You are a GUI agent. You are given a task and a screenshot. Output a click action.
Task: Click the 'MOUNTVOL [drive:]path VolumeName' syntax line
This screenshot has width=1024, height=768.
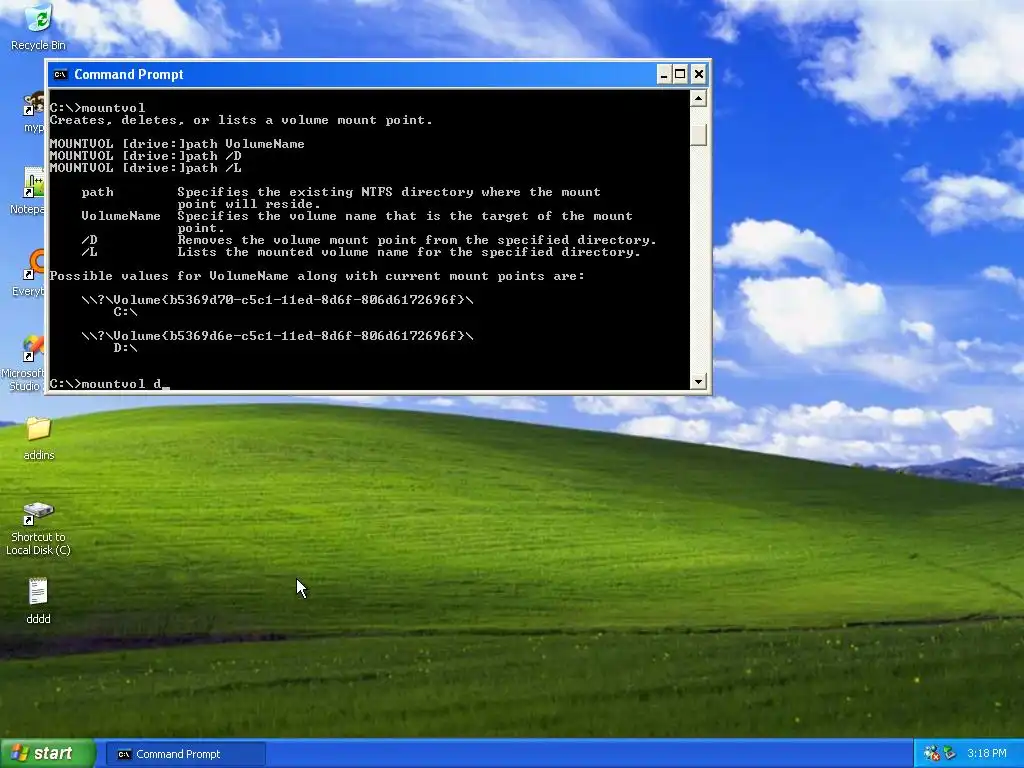[x=177, y=144]
